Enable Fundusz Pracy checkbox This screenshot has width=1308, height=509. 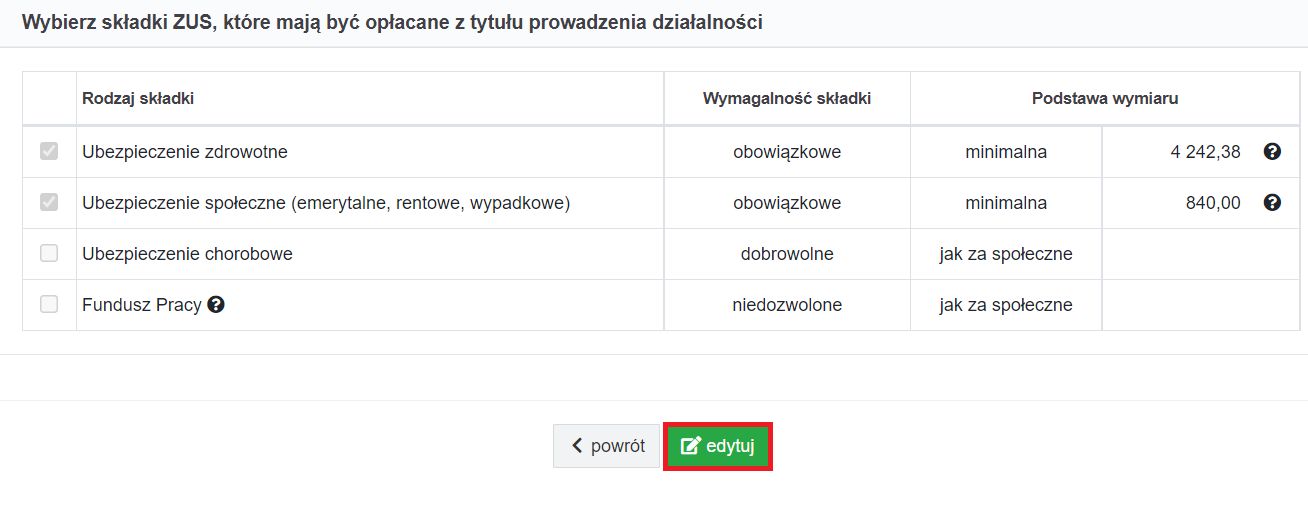click(49, 305)
